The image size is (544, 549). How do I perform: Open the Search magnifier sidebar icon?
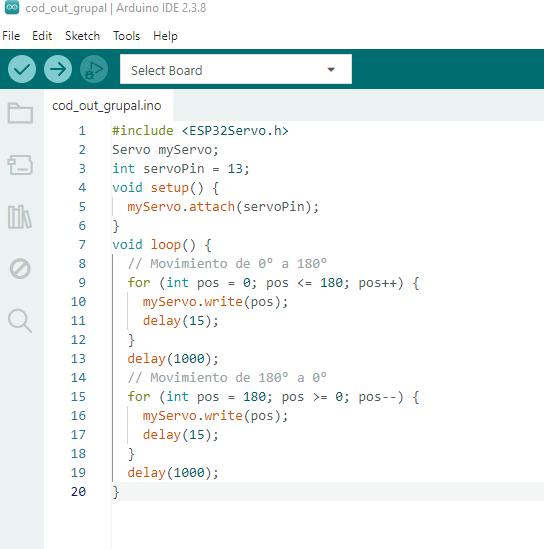tap(20, 320)
